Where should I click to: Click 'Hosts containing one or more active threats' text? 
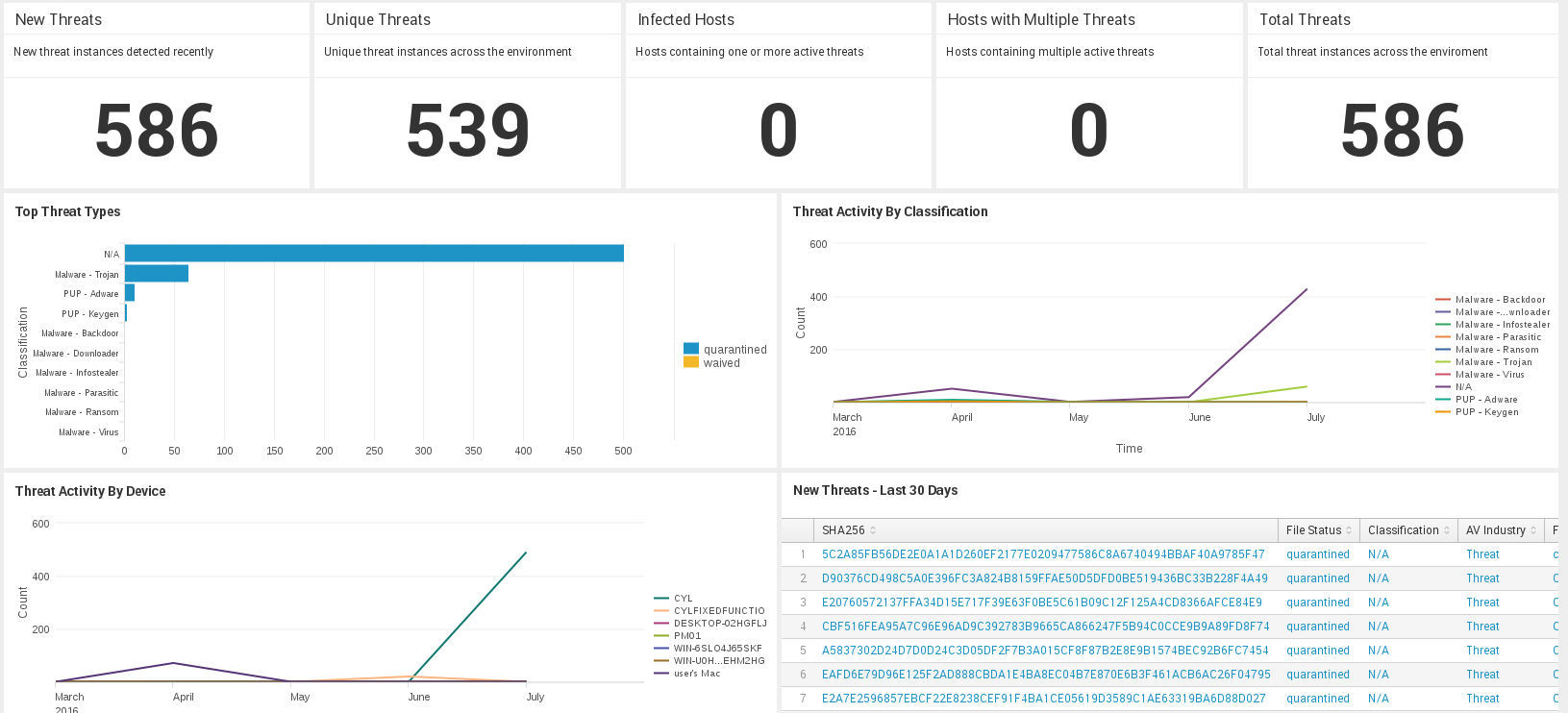pos(750,52)
